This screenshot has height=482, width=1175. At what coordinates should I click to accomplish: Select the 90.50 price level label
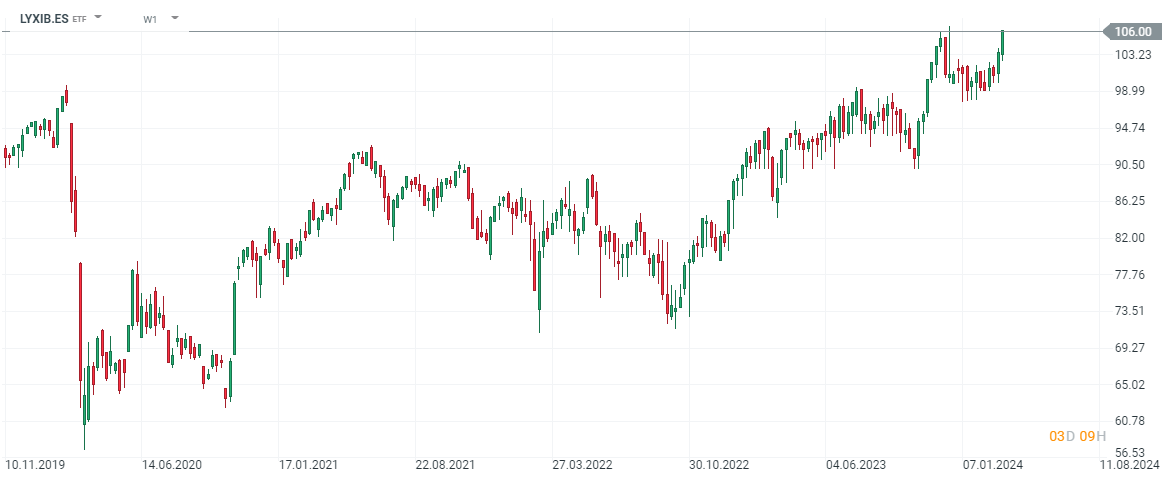(x=1132, y=164)
